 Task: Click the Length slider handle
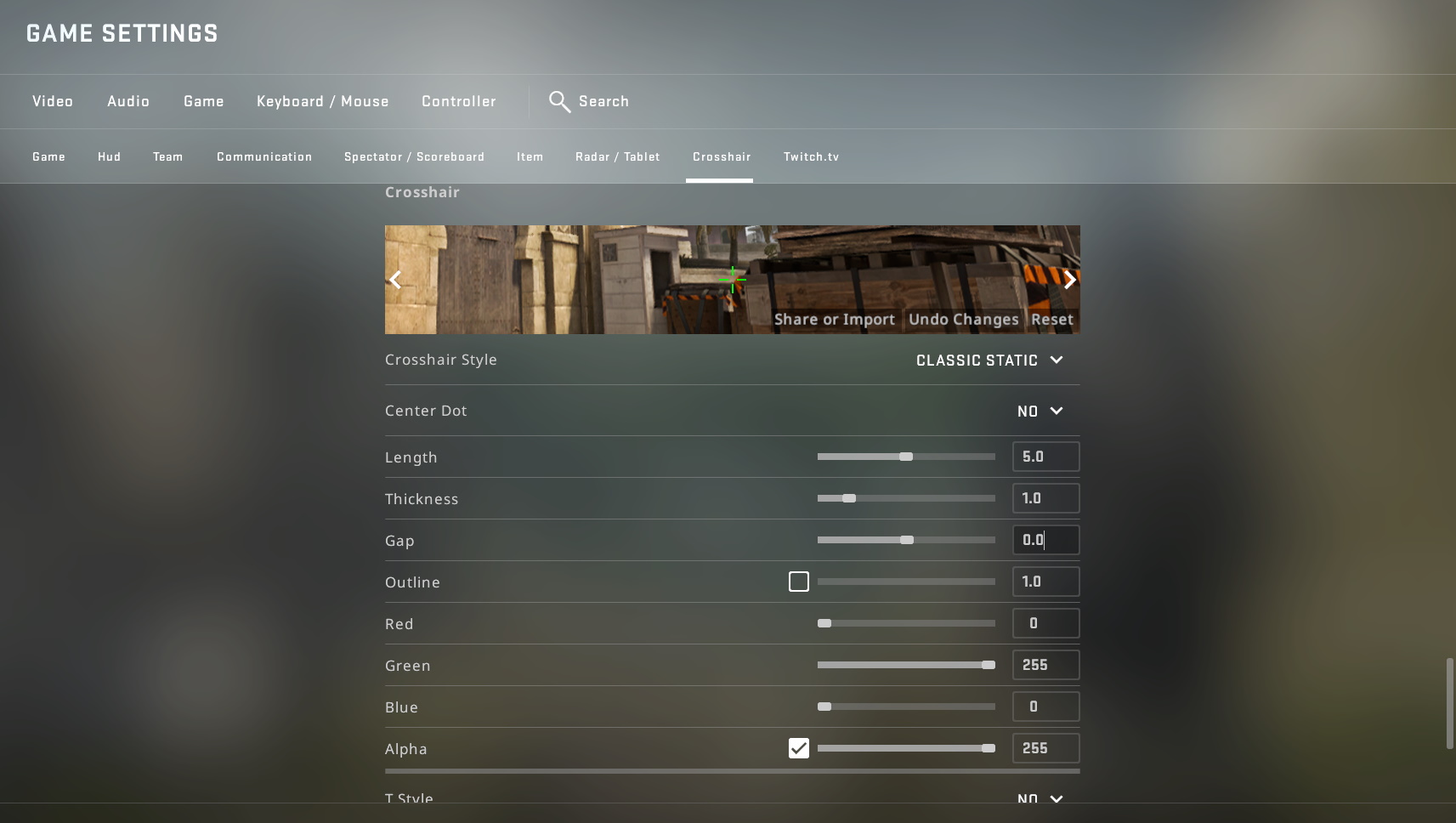906,457
